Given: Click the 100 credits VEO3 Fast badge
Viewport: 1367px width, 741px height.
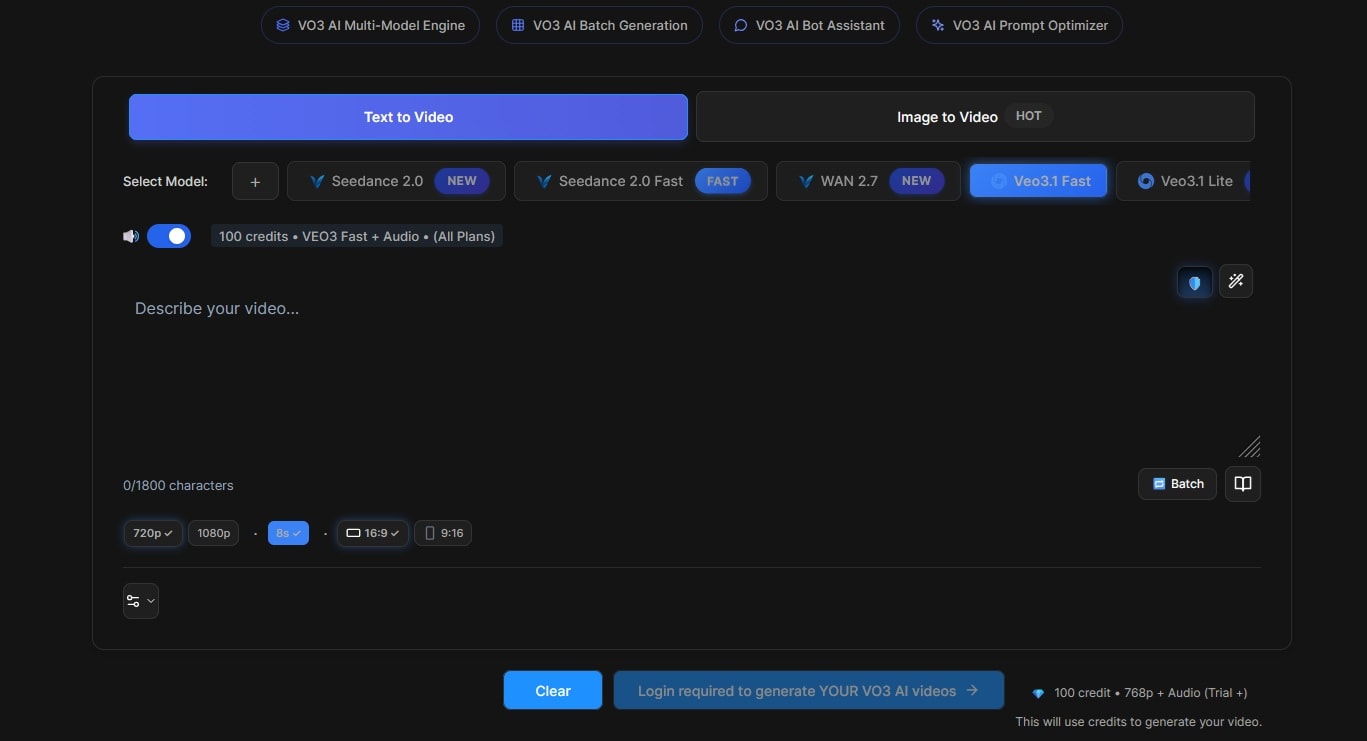Looking at the screenshot, I should tap(357, 236).
